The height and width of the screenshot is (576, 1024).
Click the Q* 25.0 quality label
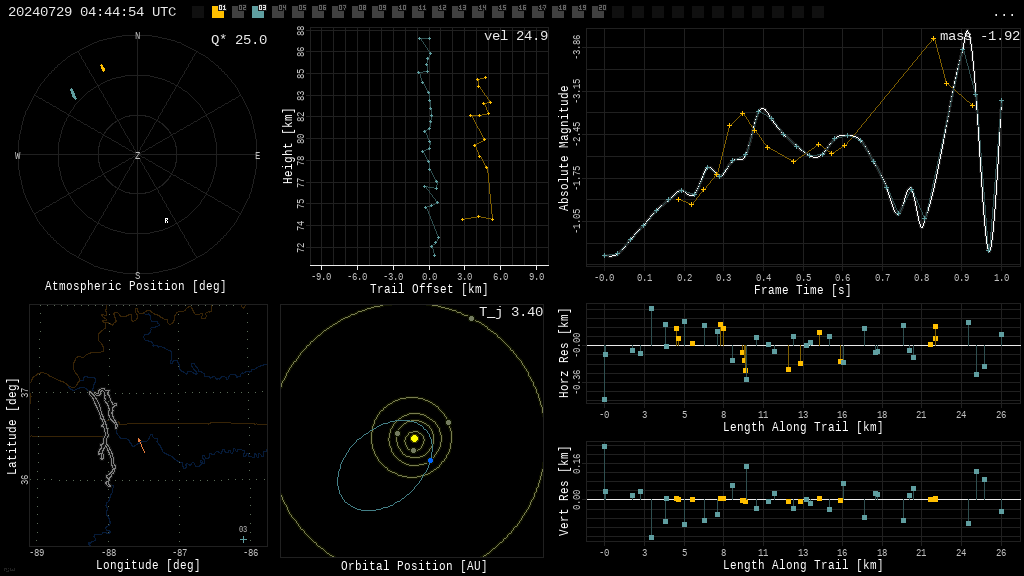pos(238,40)
